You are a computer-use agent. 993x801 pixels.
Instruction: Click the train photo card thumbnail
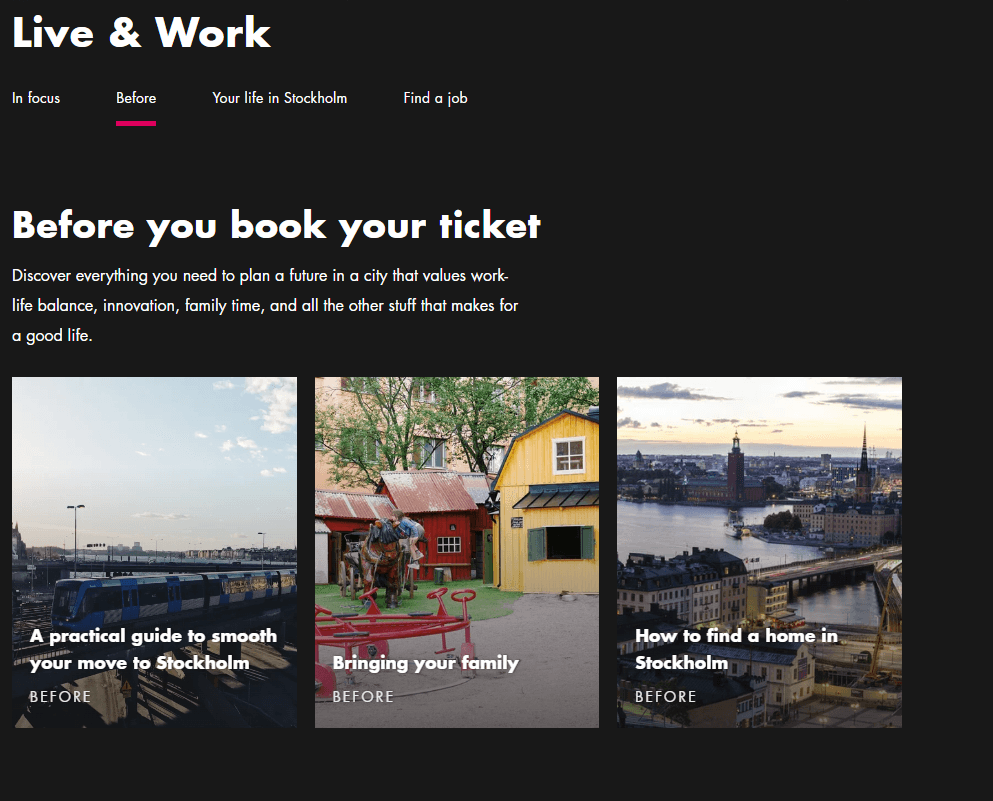point(154,480)
